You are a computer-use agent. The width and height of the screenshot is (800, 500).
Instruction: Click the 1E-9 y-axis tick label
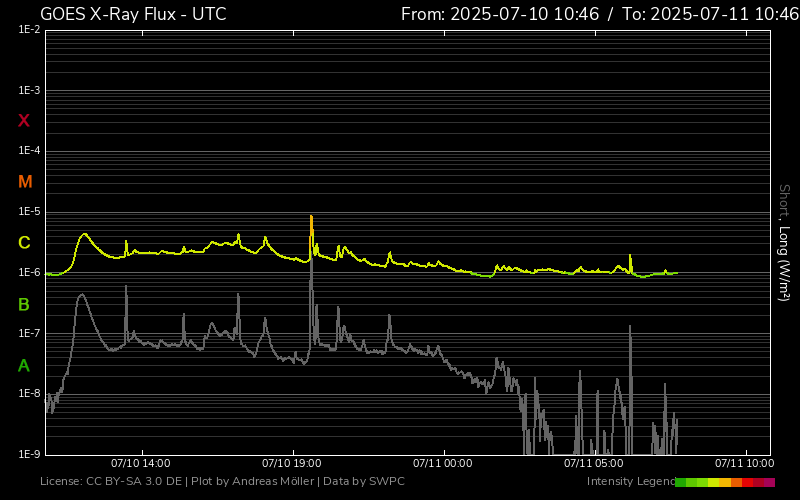coord(29,454)
